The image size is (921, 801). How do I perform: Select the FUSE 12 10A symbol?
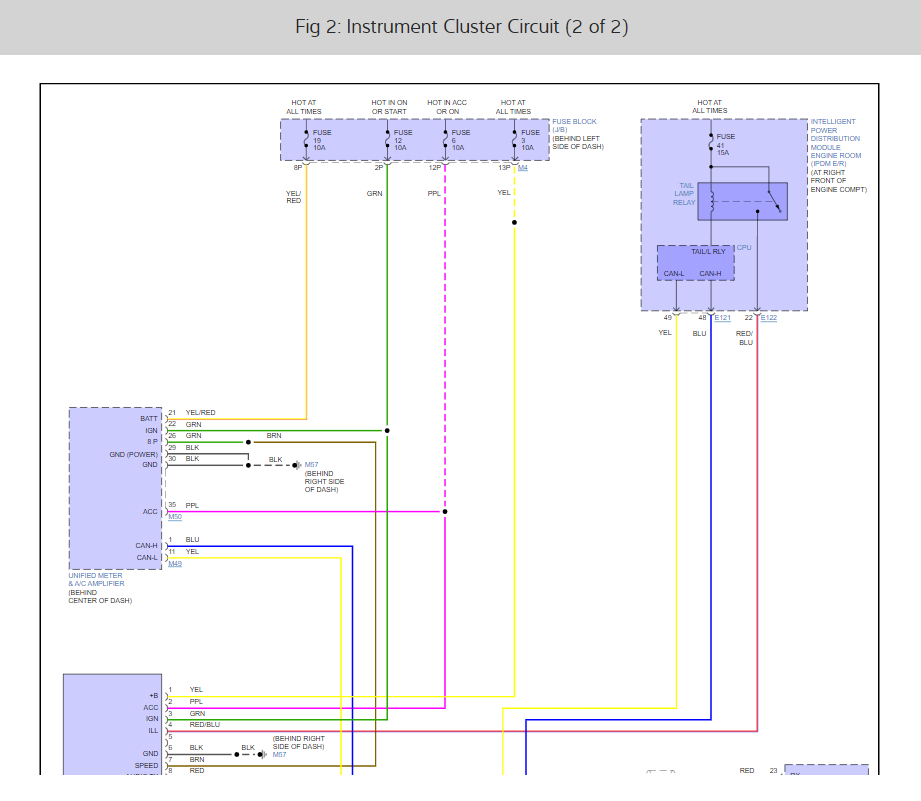[x=388, y=140]
